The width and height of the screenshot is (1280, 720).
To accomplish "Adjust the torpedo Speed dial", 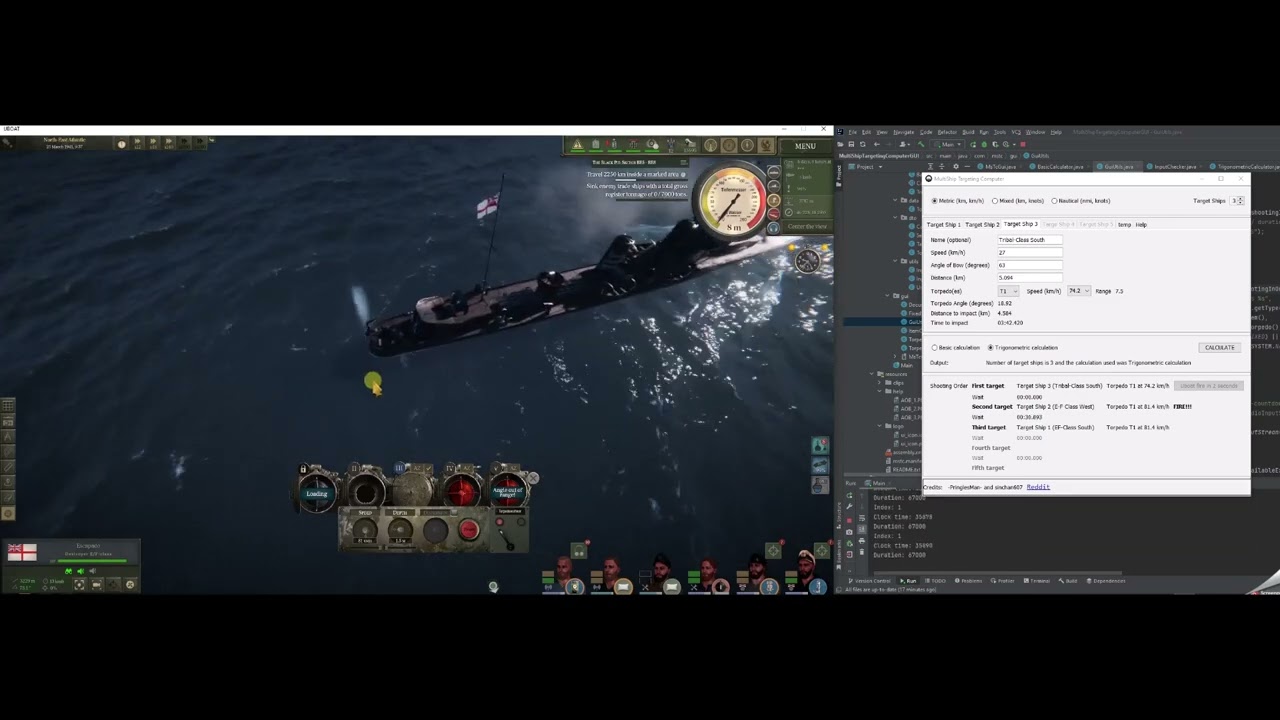I will click(x=365, y=530).
